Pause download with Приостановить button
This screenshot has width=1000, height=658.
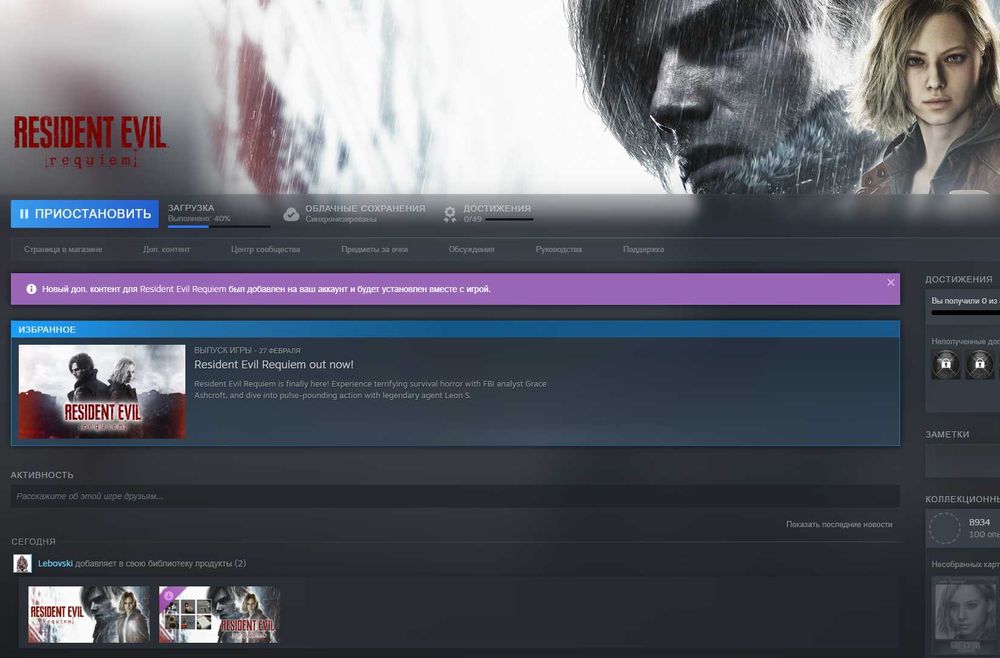pos(85,214)
